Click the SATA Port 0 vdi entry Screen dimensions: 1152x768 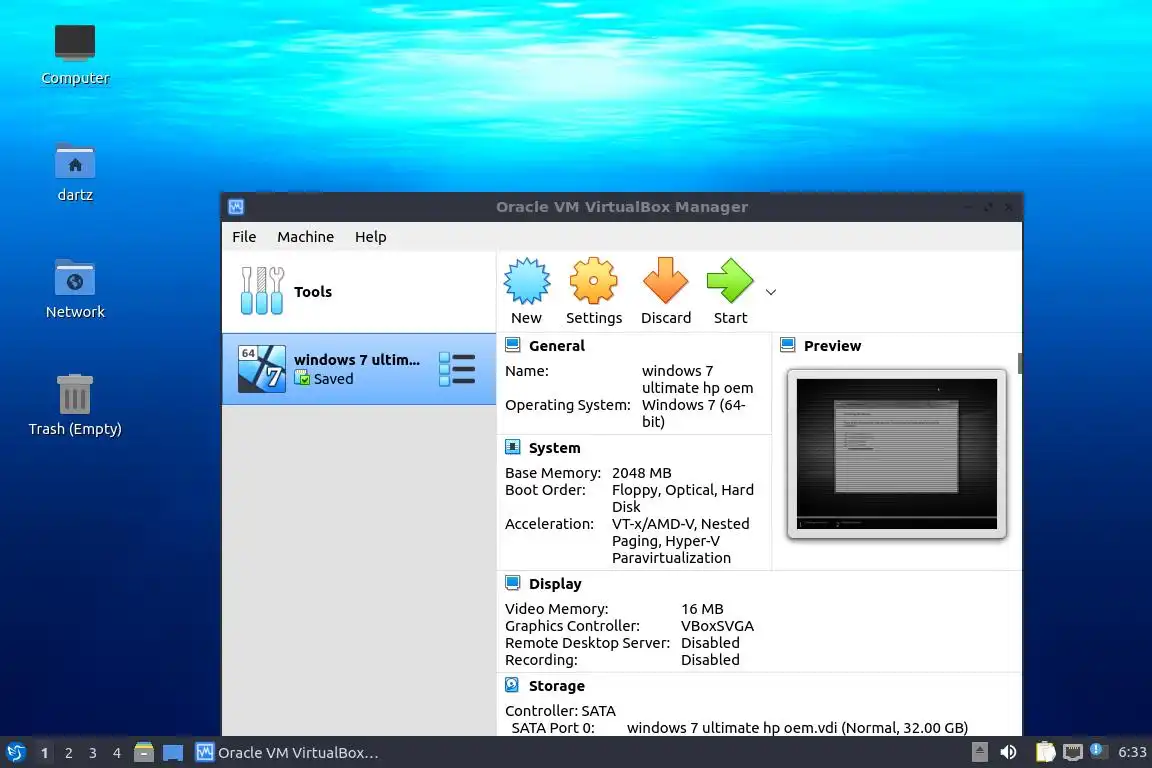[797, 728]
